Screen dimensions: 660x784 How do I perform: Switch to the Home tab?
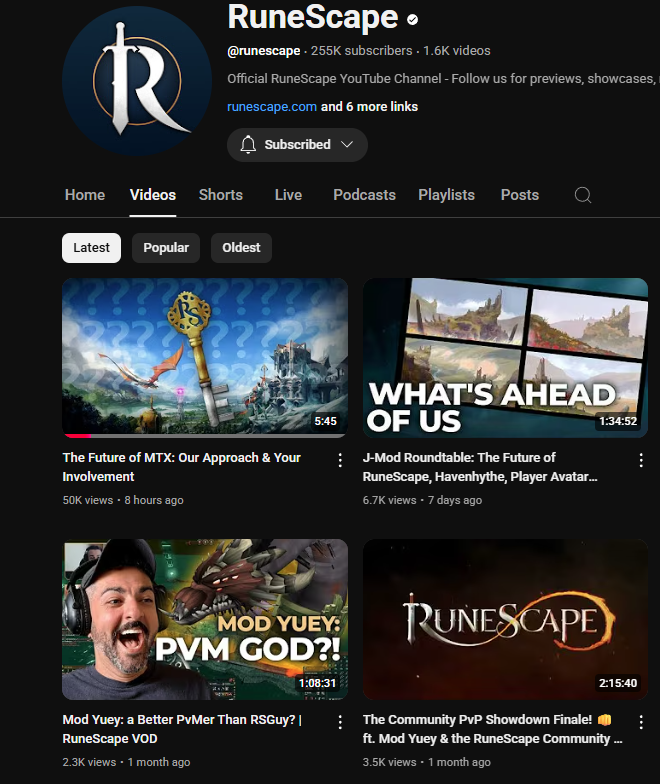coord(85,195)
